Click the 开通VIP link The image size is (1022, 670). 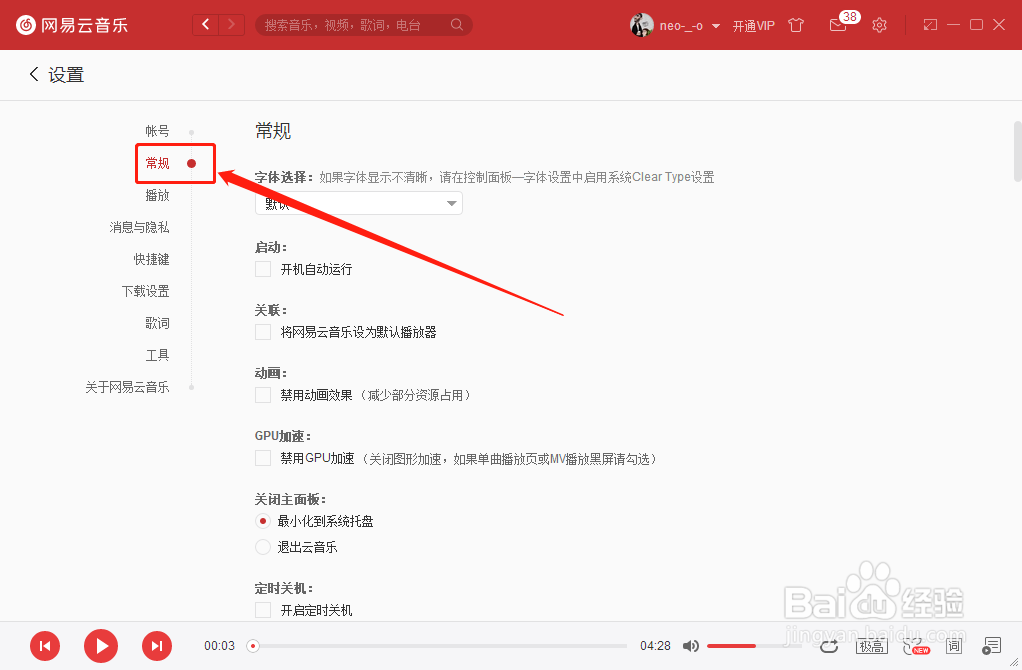point(753,25)
